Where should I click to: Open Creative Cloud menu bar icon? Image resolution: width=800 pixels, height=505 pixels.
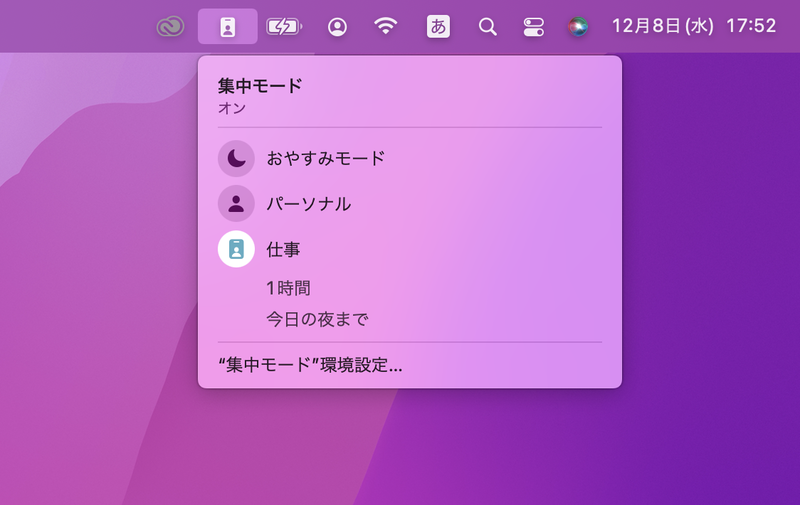tap(170, 27)
